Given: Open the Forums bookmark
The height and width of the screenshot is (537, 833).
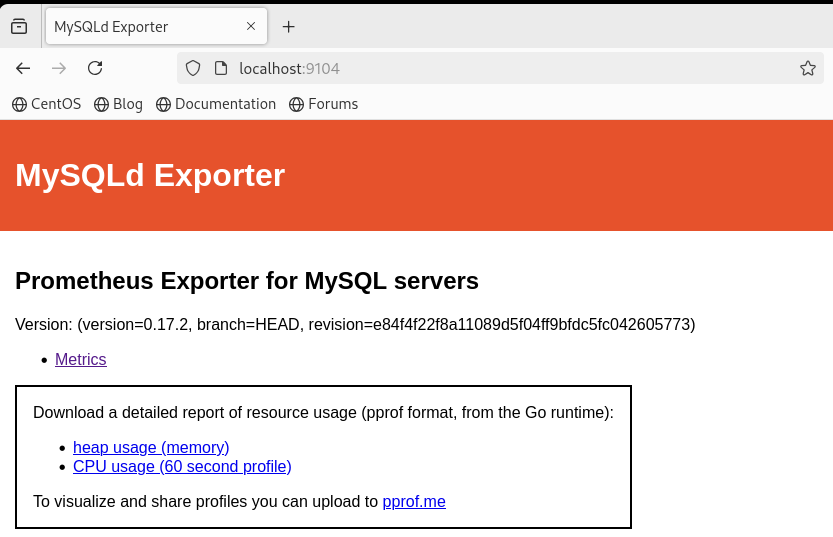Looking at the screenshot, I should click(x=324, y=104).
